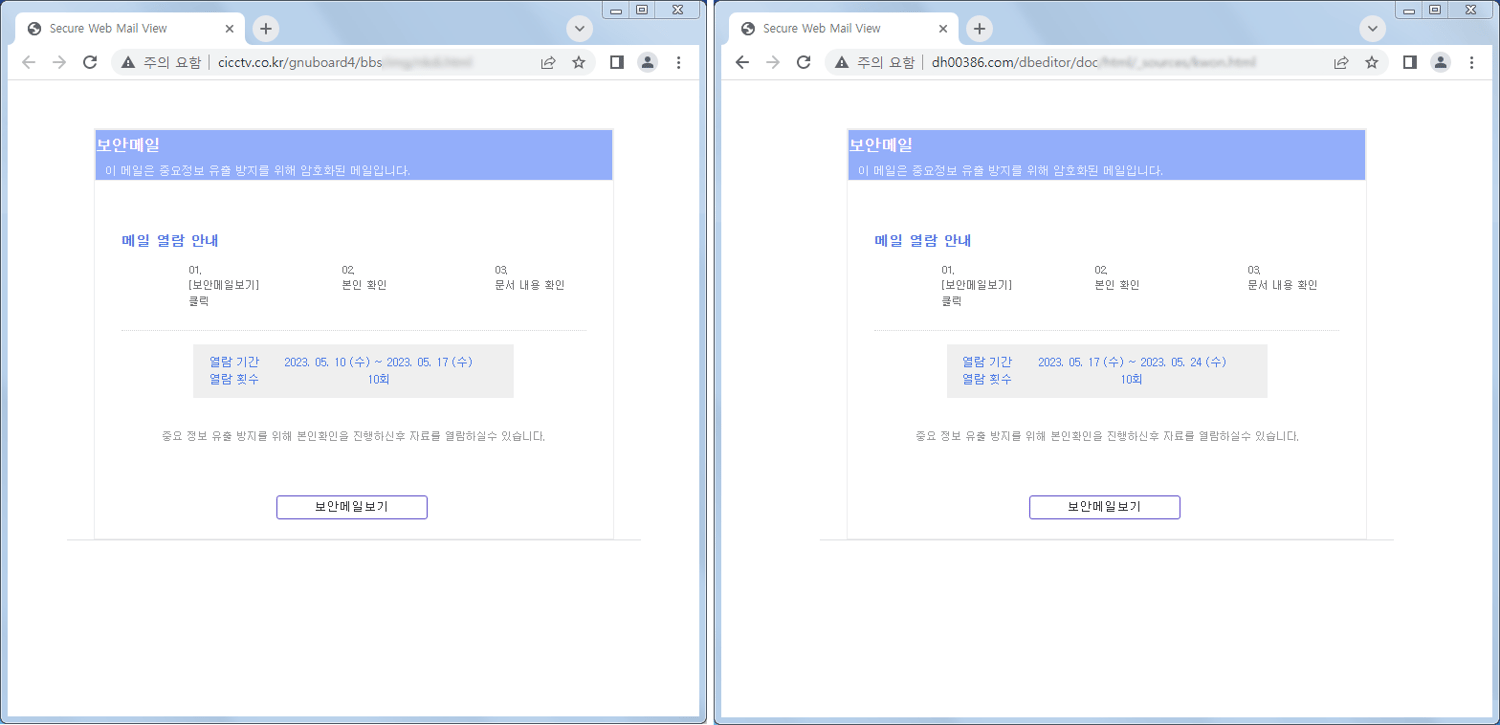
Task: Select Secure Web Mail View tab in right window
Action: [843, 29]
